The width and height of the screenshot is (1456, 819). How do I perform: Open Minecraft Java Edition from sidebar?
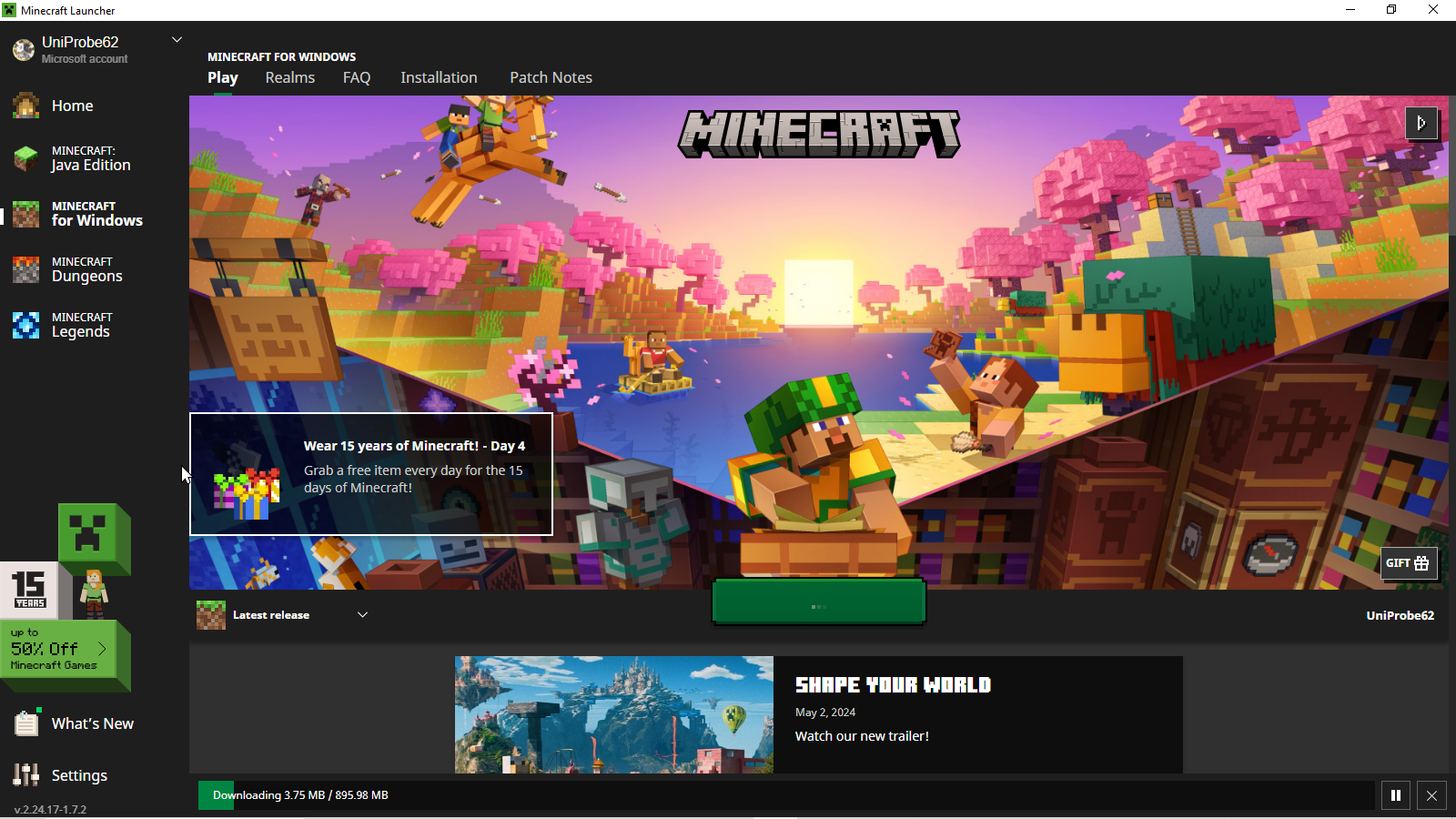pyautogui.click(x=89, y=158)
